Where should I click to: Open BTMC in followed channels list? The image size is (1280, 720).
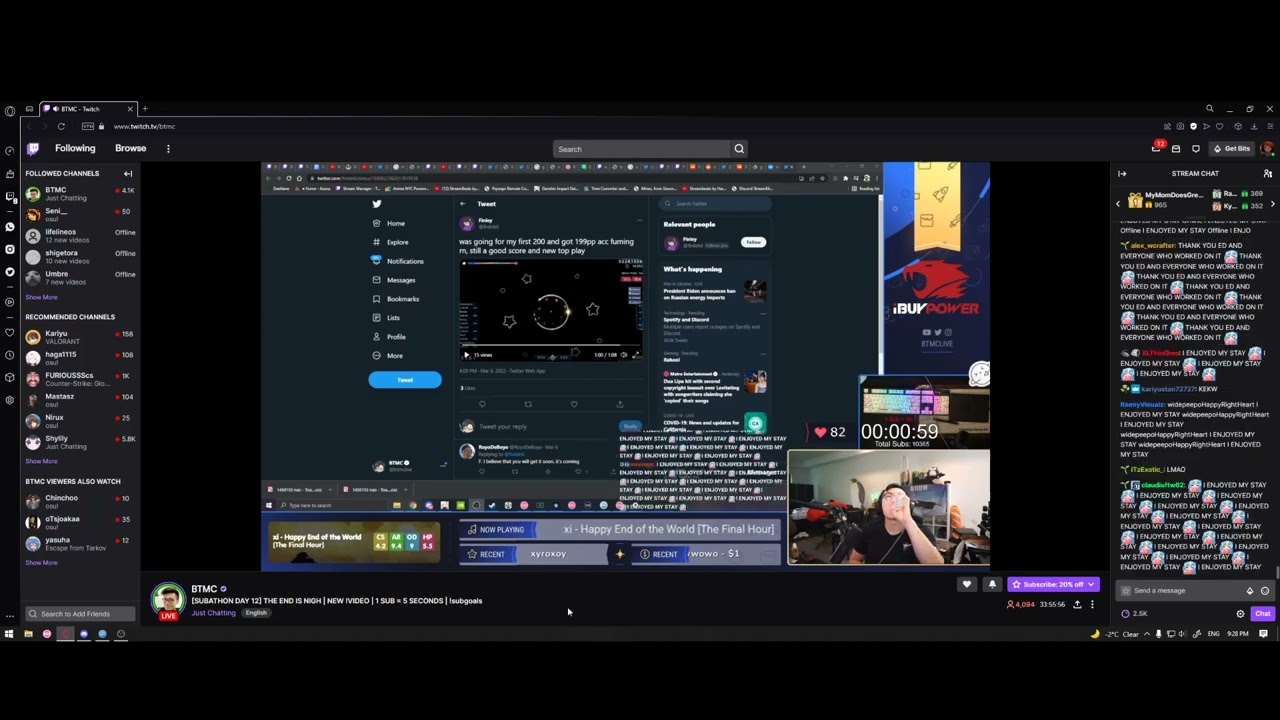click(80, 193)
